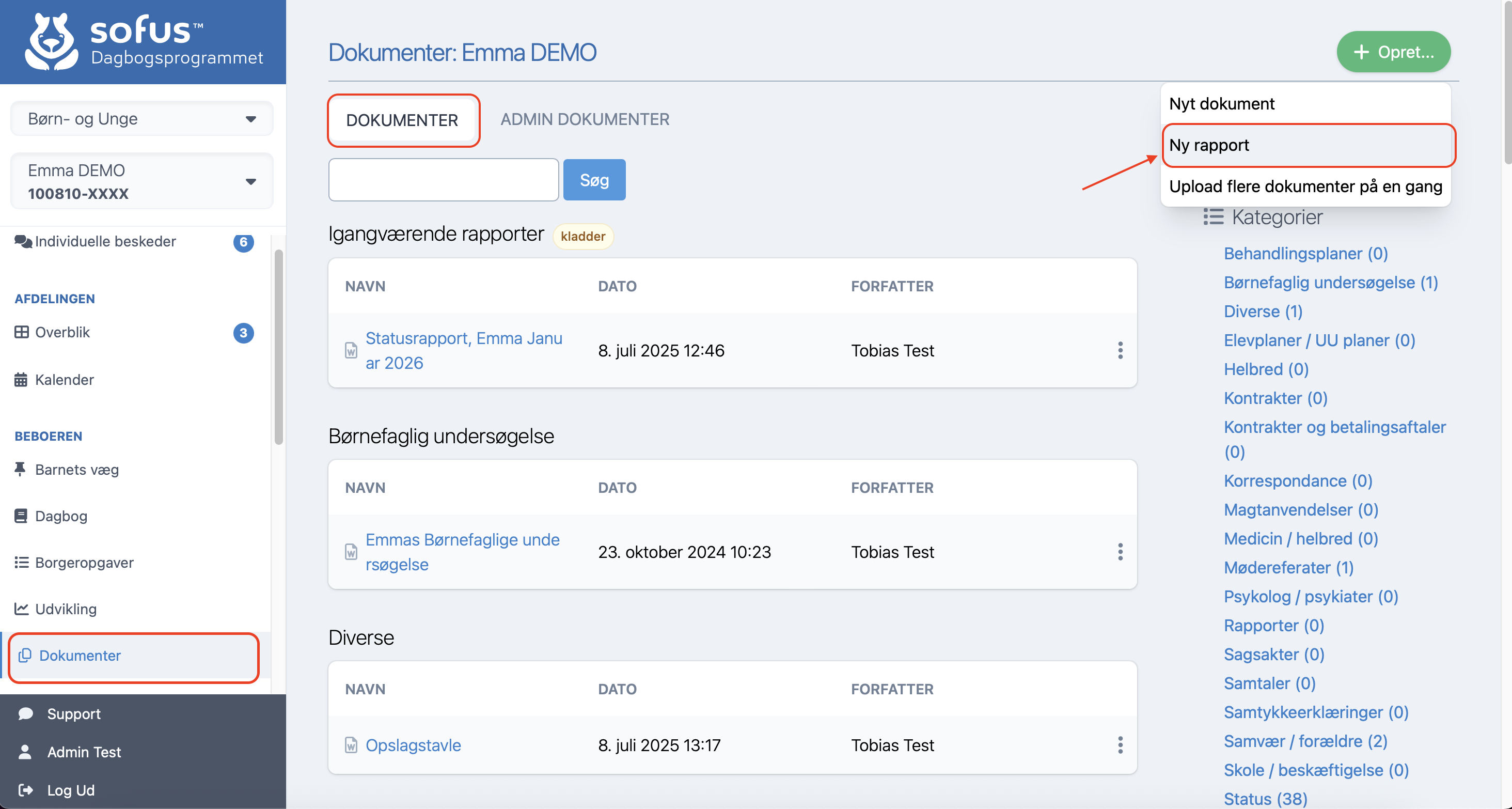Open the Sofus logo home link
The height and width of the screenshot is (809, 1512).
143,42
